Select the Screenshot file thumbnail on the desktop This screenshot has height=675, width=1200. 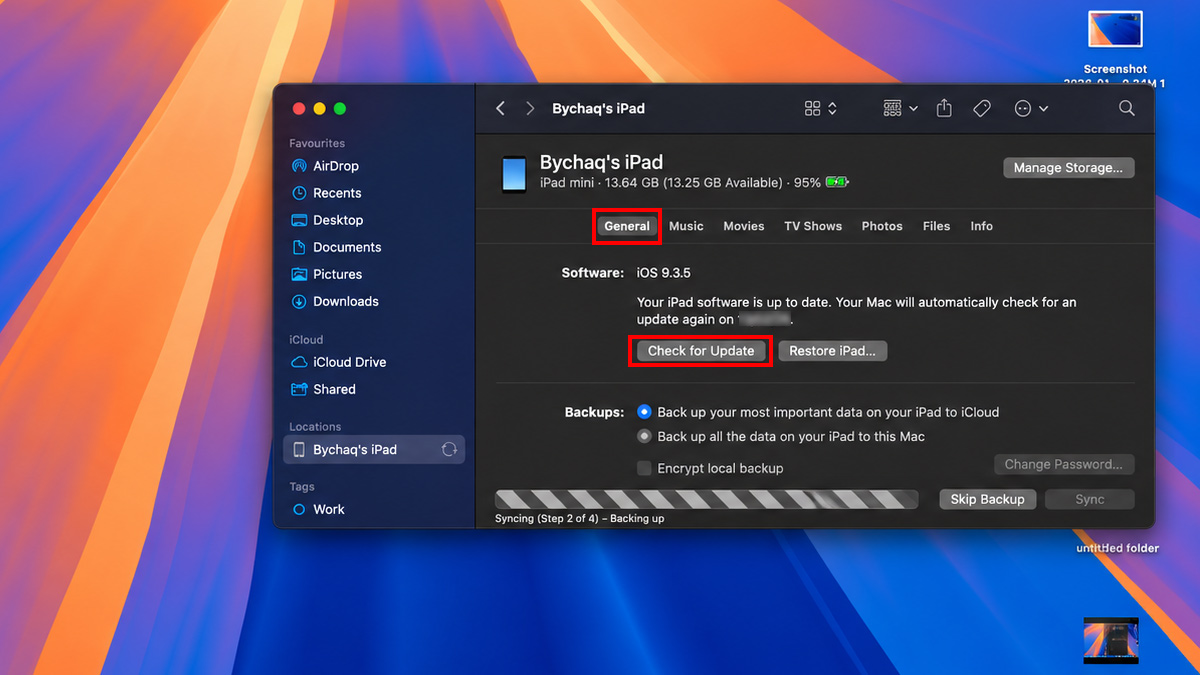(1115, 29)
